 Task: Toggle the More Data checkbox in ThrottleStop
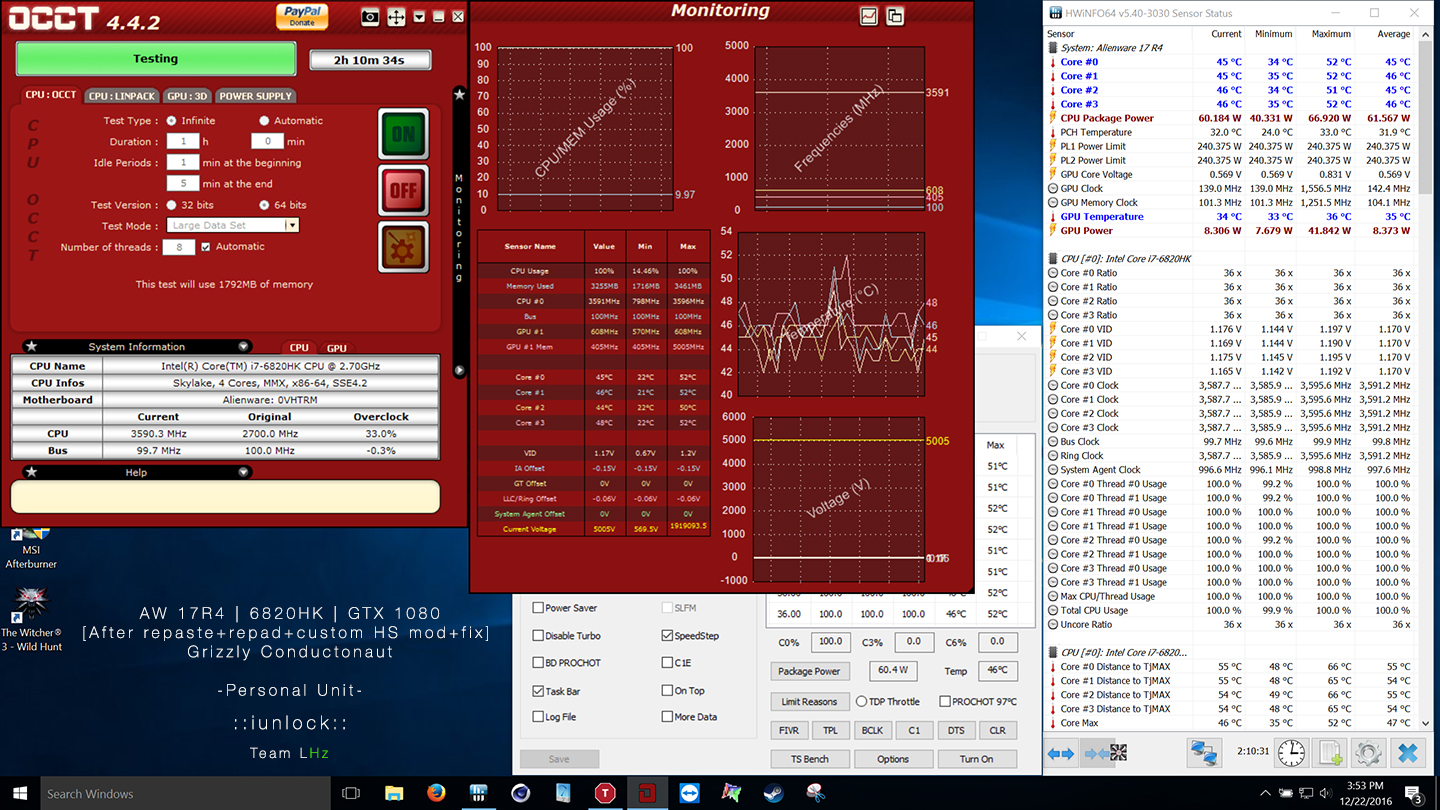(x=667, y=717)
